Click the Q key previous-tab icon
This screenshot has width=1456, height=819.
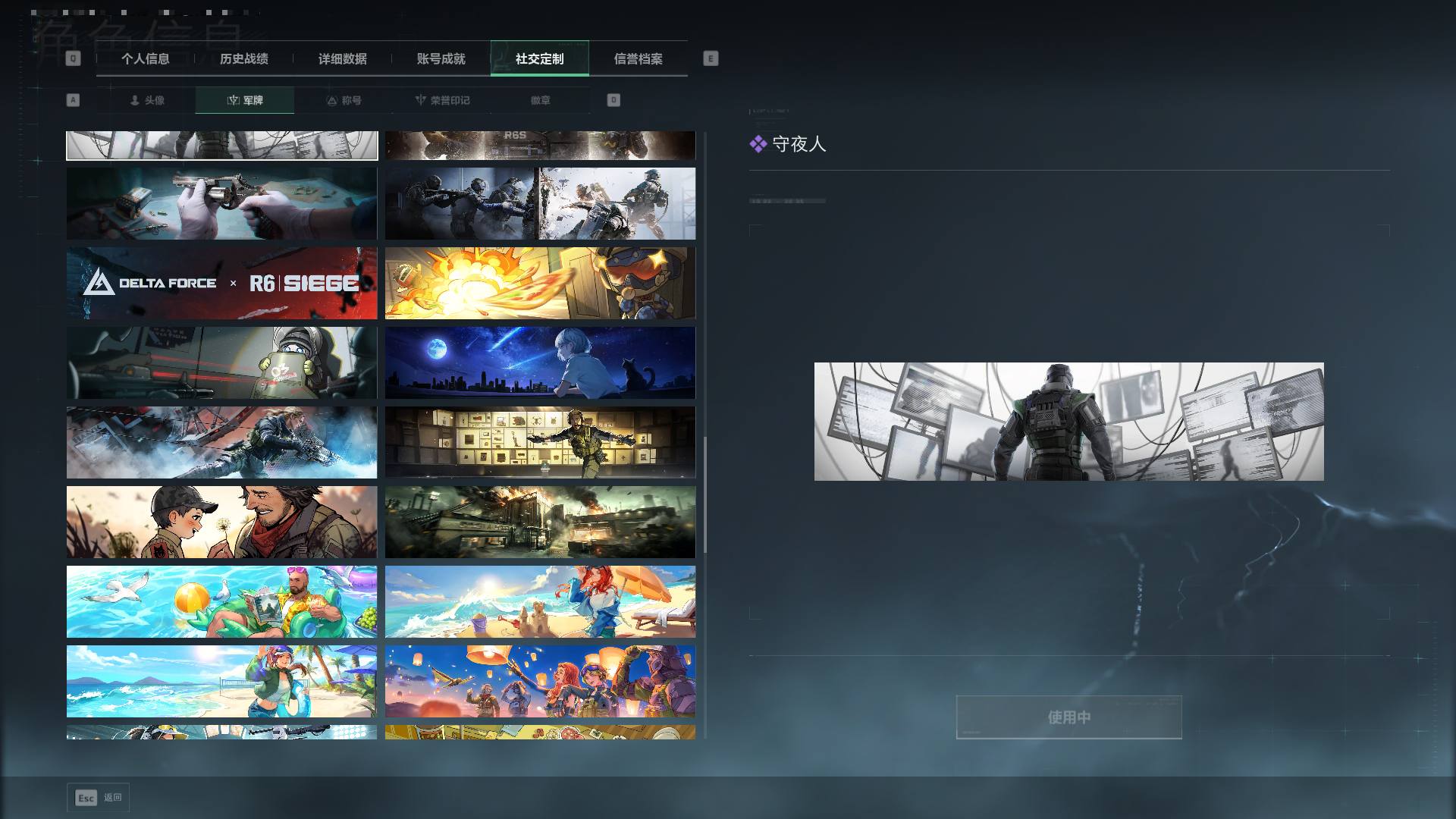point(73,58)
